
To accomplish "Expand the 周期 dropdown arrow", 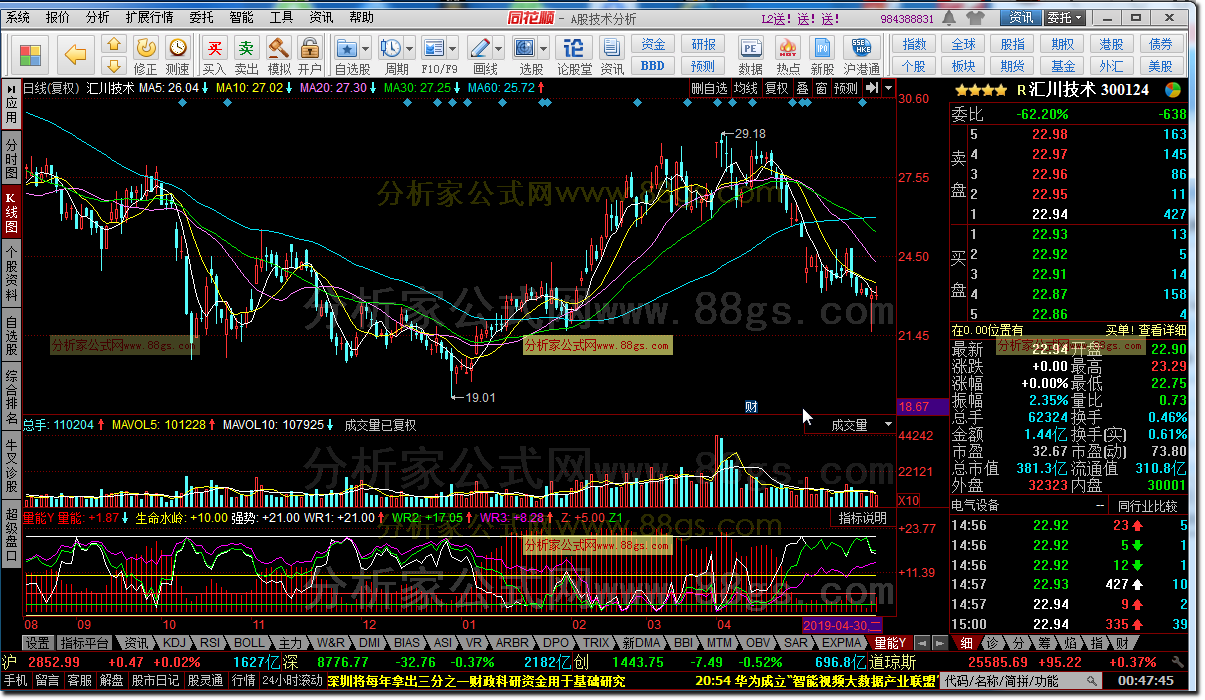I will [410, 48].
